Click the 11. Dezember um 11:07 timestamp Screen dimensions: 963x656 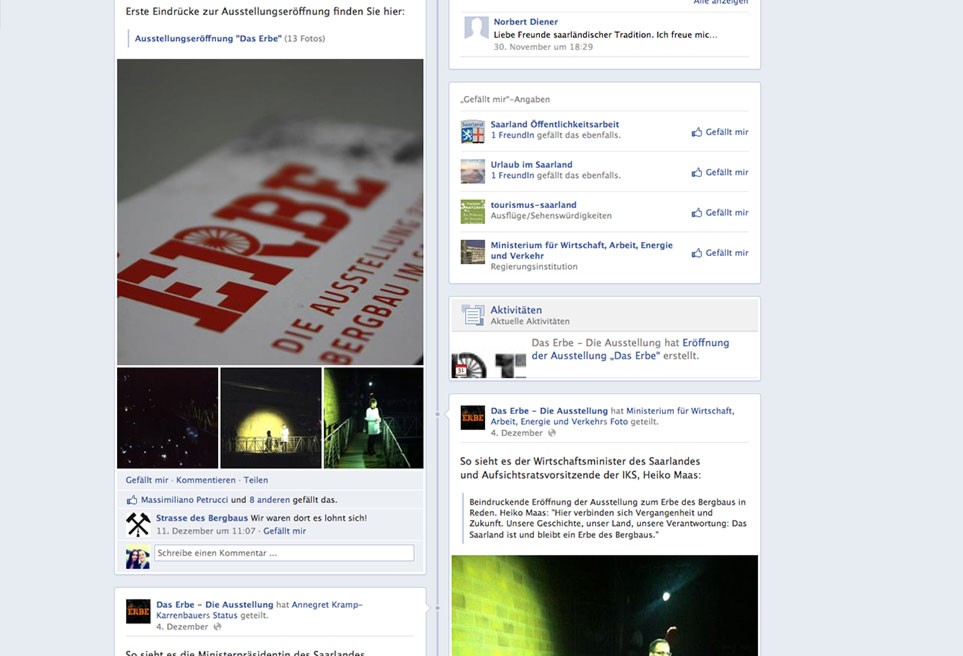(x=205, y=531)
